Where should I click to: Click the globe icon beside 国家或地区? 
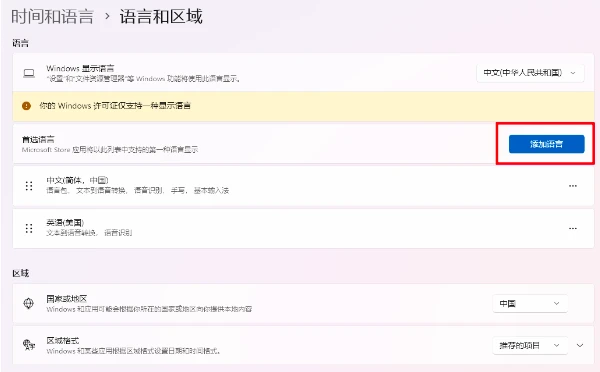point(29,303)
